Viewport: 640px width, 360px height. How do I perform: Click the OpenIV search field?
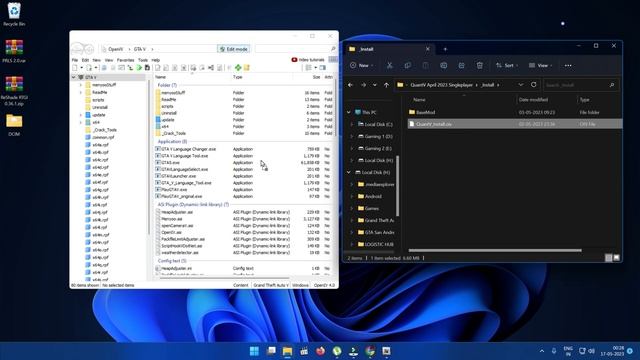click(x=296, y=49)
